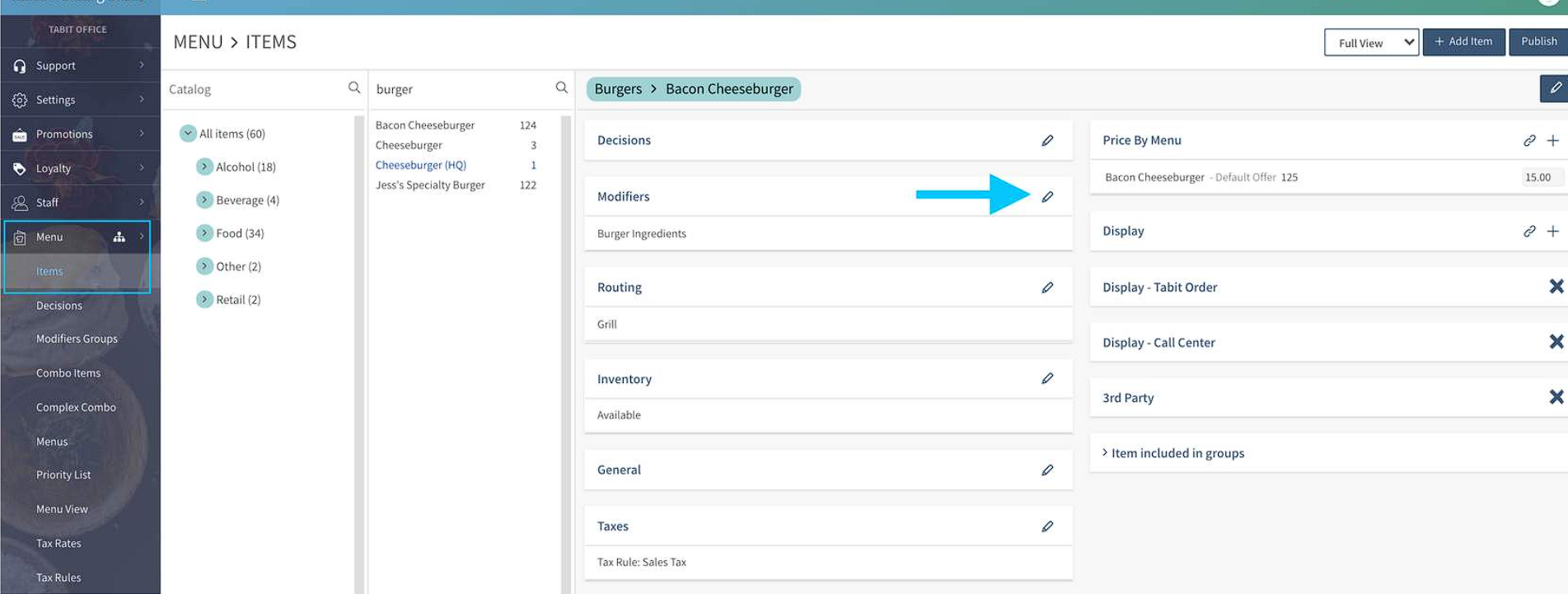Expand the Alcohol (18) category
This screenshot has height=594, width=1568.
pyautogui.click(x=204, y=167)
